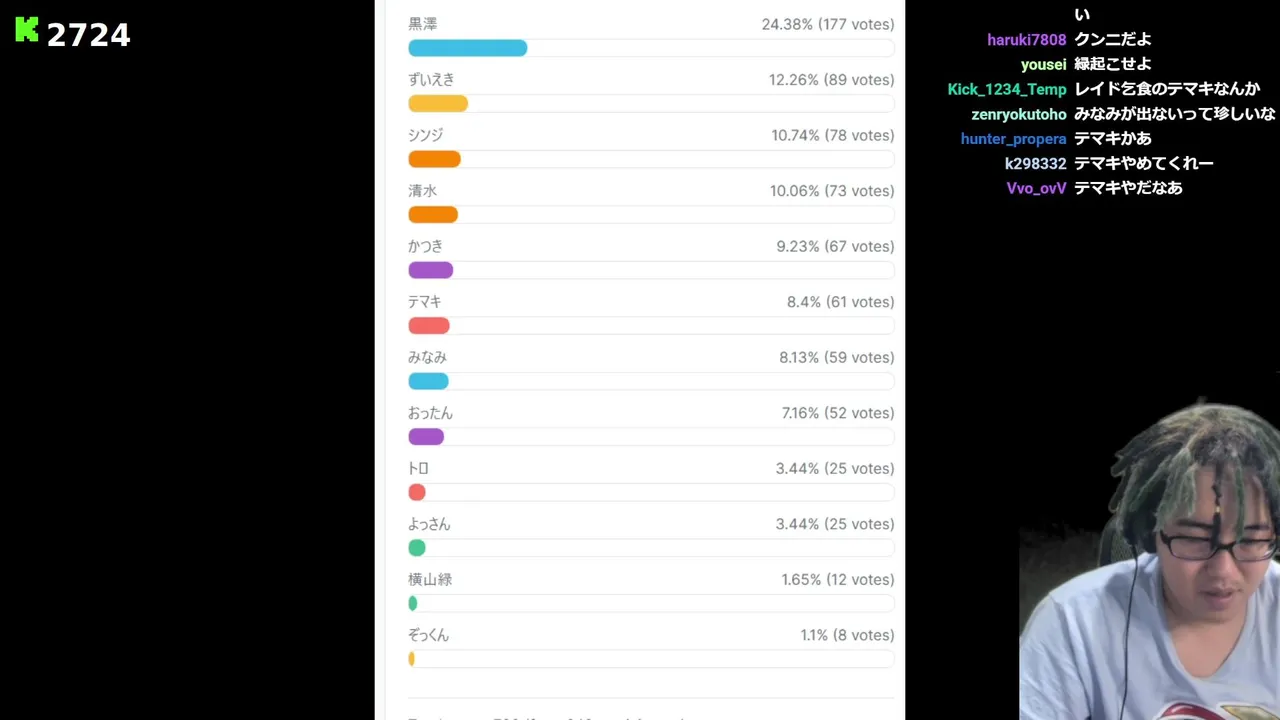Select the 横山緑 poll option label

[x=430, y=579]
